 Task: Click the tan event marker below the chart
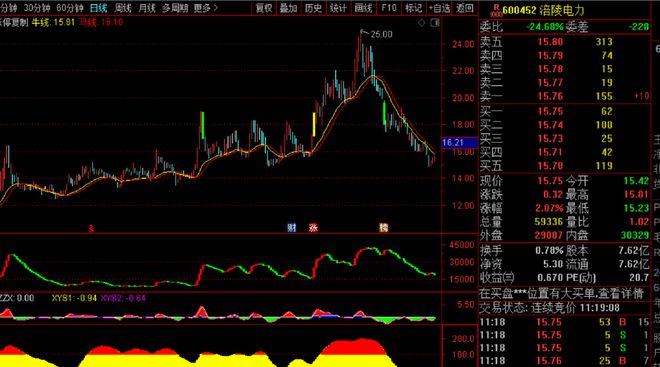click(383, 228)
